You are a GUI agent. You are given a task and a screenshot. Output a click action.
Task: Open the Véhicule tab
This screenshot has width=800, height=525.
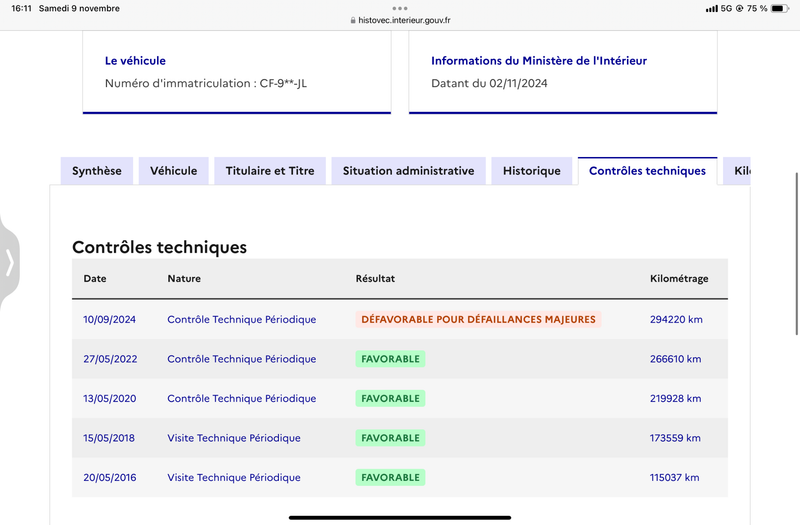[173, 171]
